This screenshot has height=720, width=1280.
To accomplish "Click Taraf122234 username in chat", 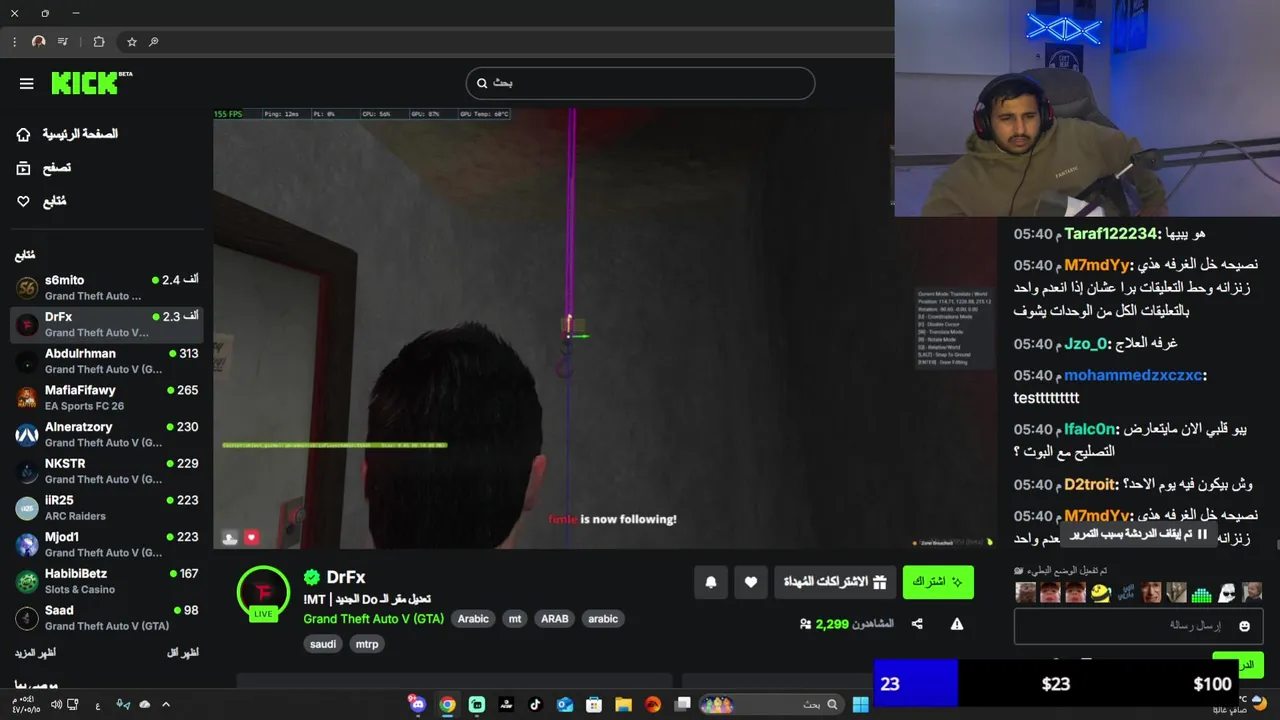I will [1110, 234].
